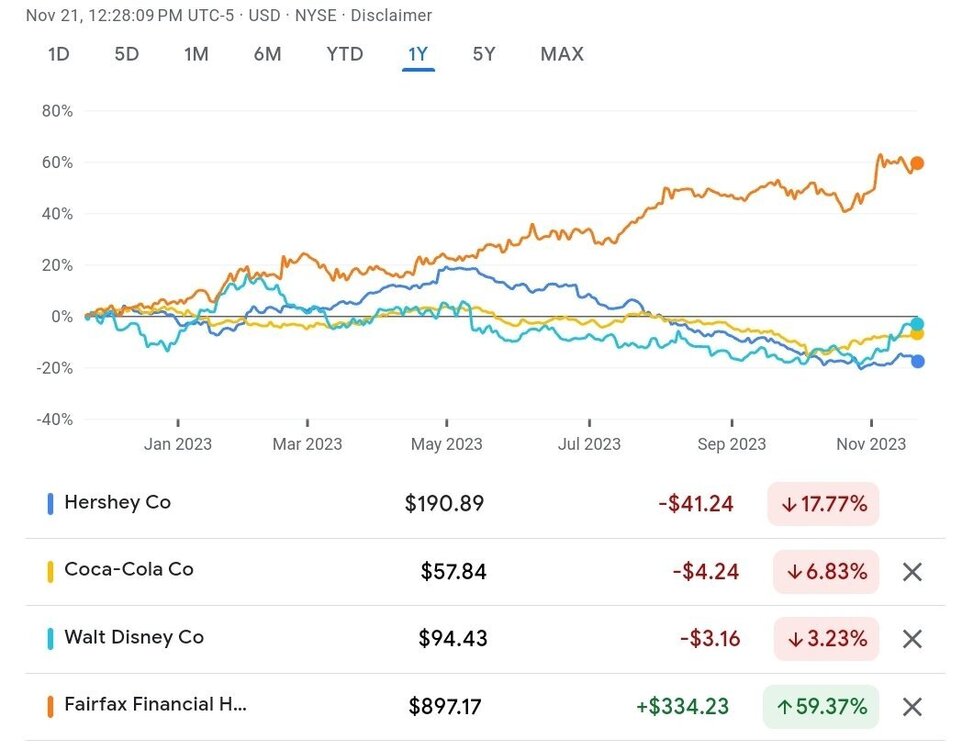Click the Nov 2023 axis label
Image resolution: width=962 pixels, height=750 pixels.
[871, 444]
